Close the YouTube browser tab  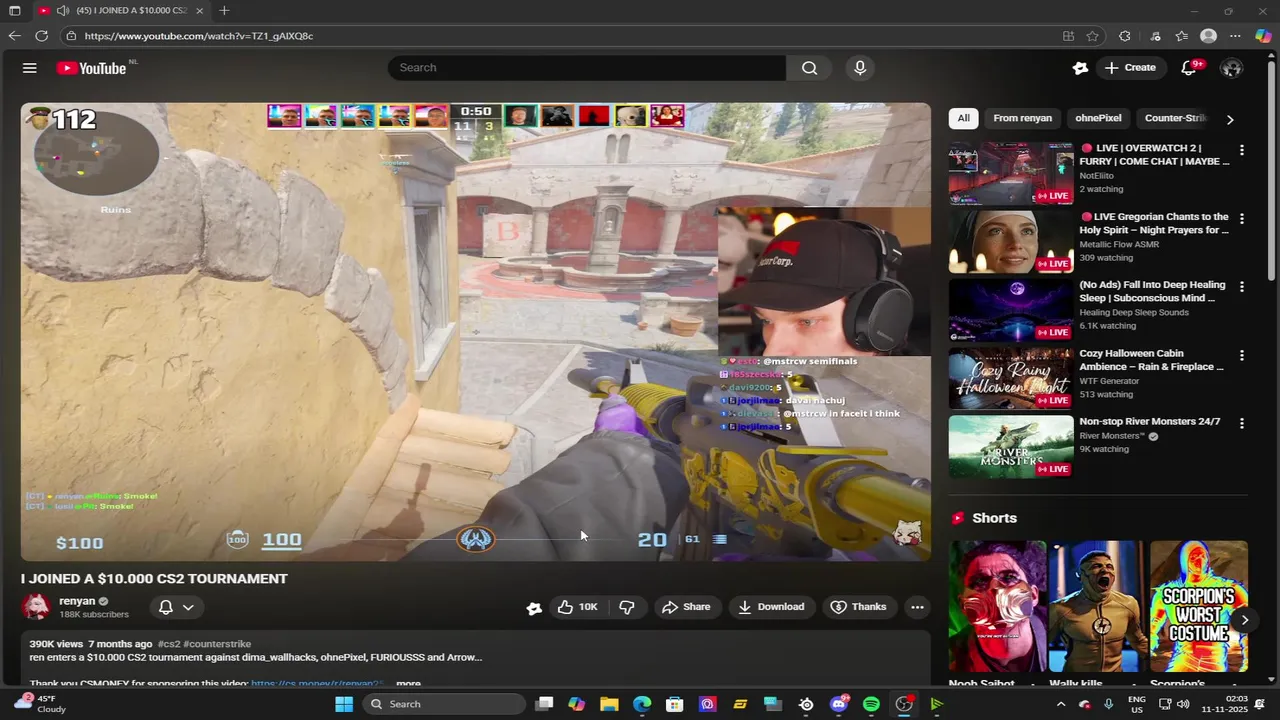pos(200,10)
